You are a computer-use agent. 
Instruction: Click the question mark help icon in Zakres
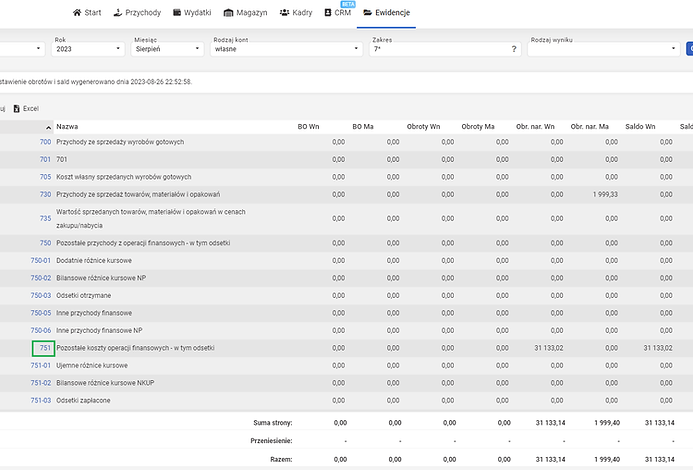(x=513, y=48)
